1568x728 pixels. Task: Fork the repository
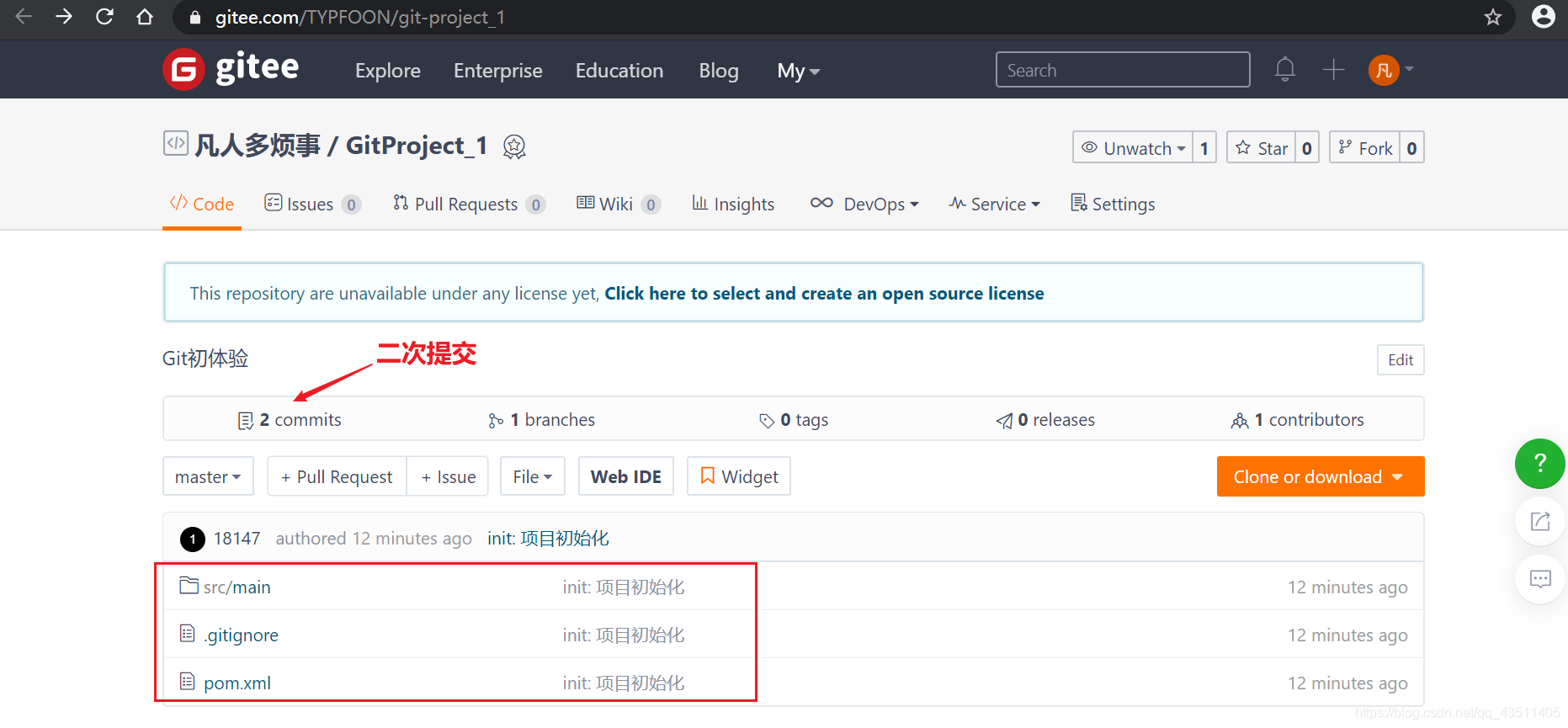[1365, 148]
